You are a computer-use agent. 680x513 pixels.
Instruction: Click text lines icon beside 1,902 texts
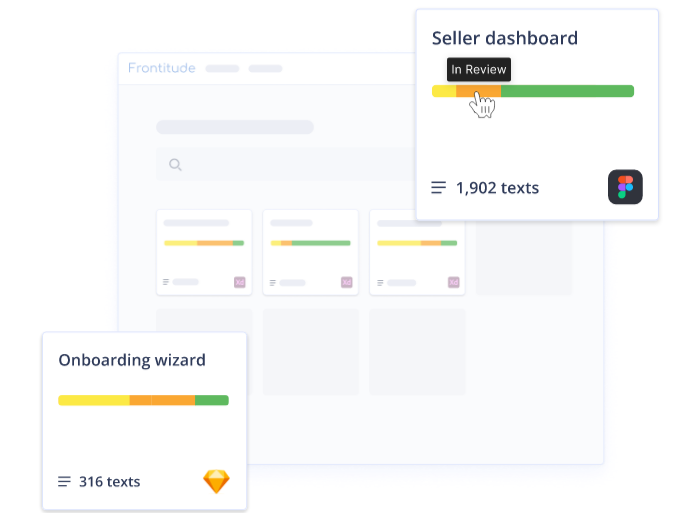(x=438, y=187)
